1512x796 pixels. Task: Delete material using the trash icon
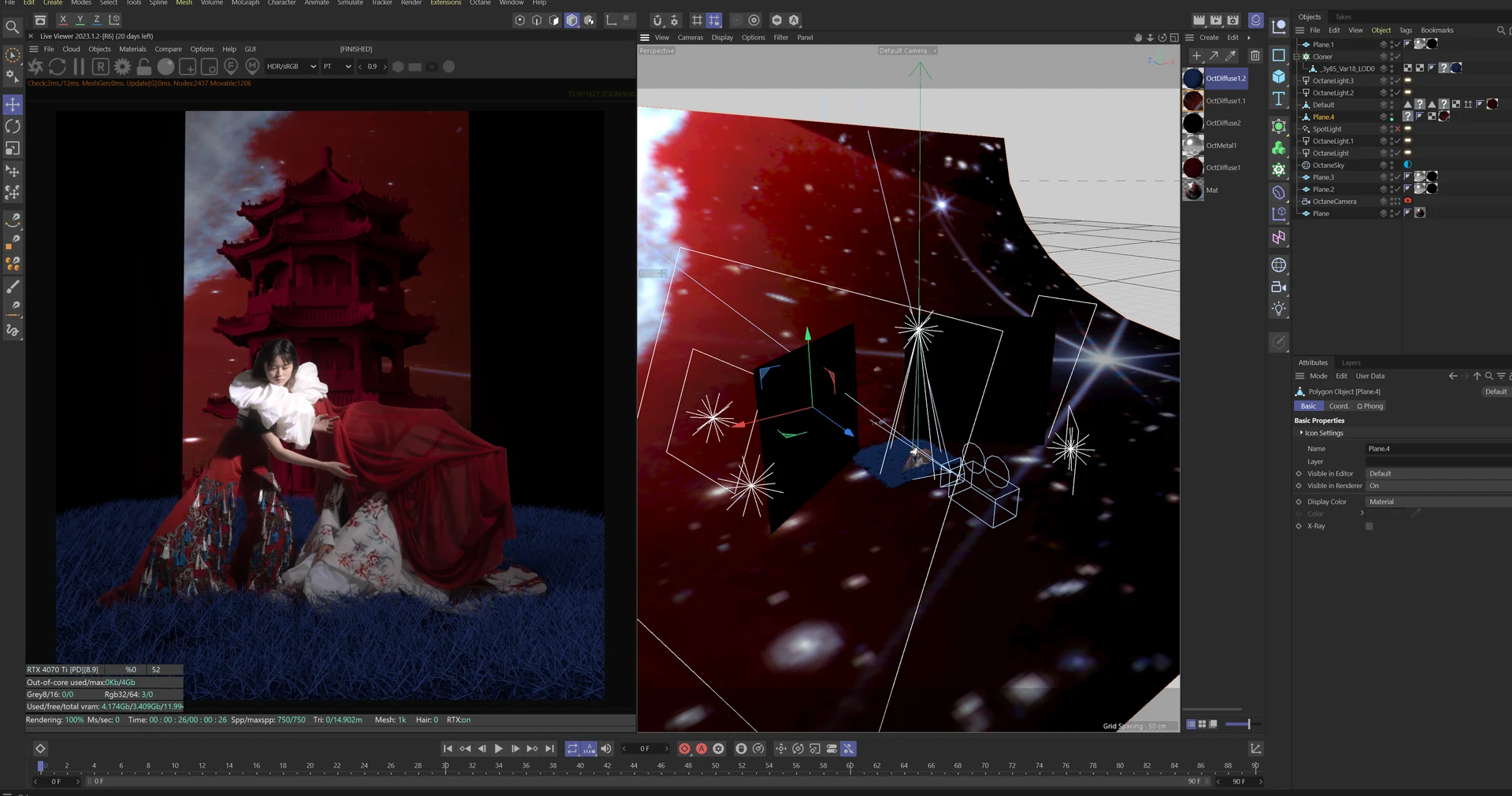pyautogui.click(x=1255, y=56)
